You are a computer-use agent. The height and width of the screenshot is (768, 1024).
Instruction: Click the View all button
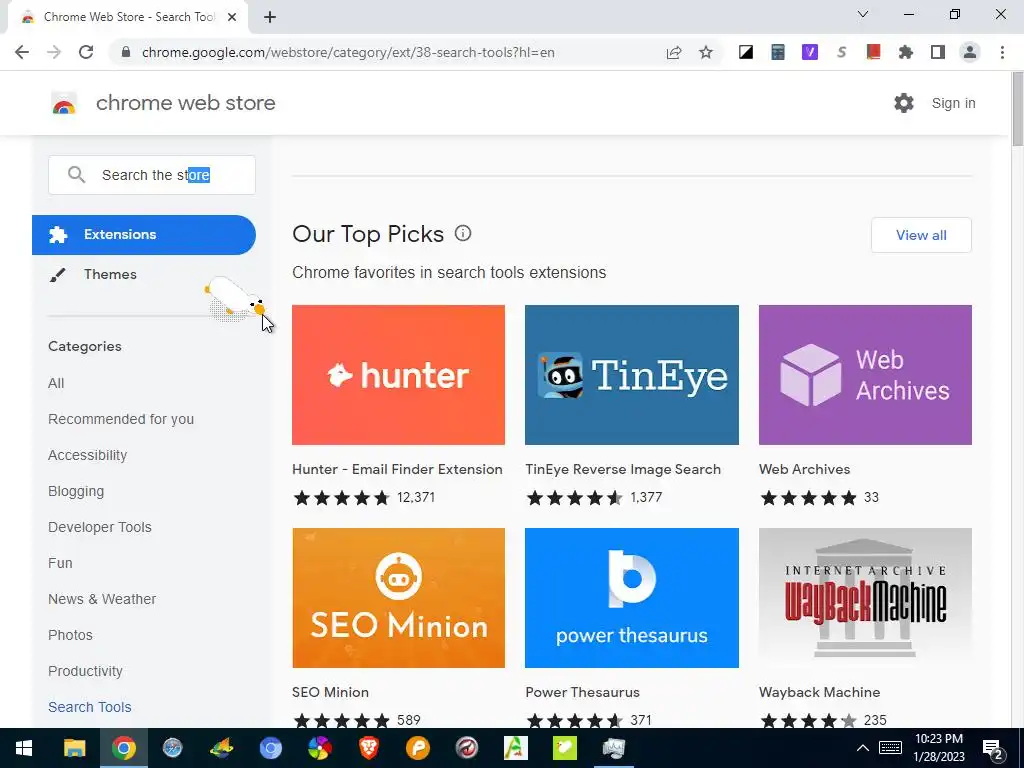pos(921,235)
